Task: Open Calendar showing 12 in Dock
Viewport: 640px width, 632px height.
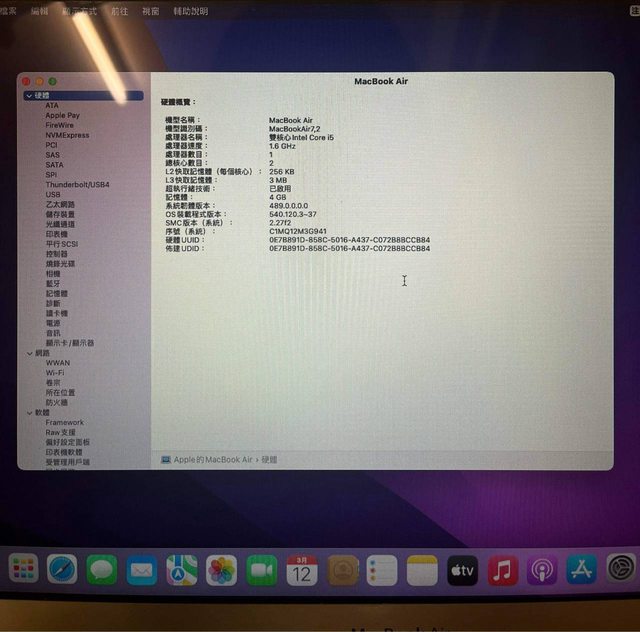Action: click(x=302, y=570)
